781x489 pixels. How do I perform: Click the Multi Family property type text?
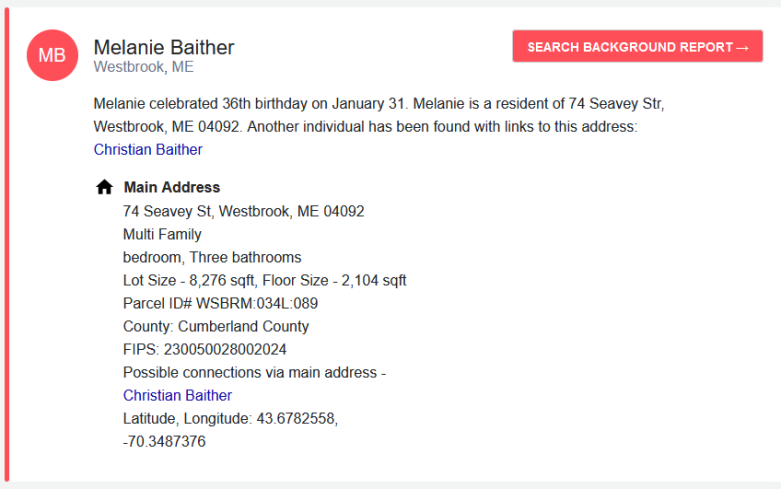[x=162, y=234]
